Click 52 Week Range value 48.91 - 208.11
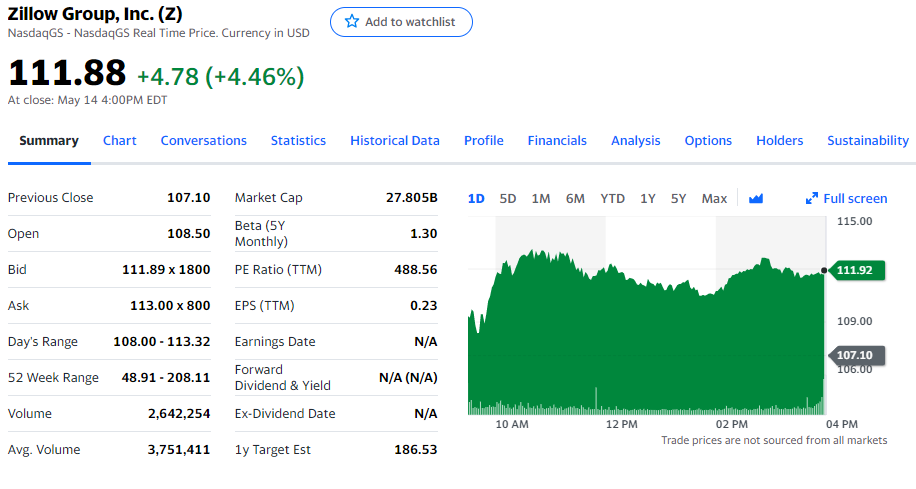This screenshot has height=489, width=916. click(166, 378)
